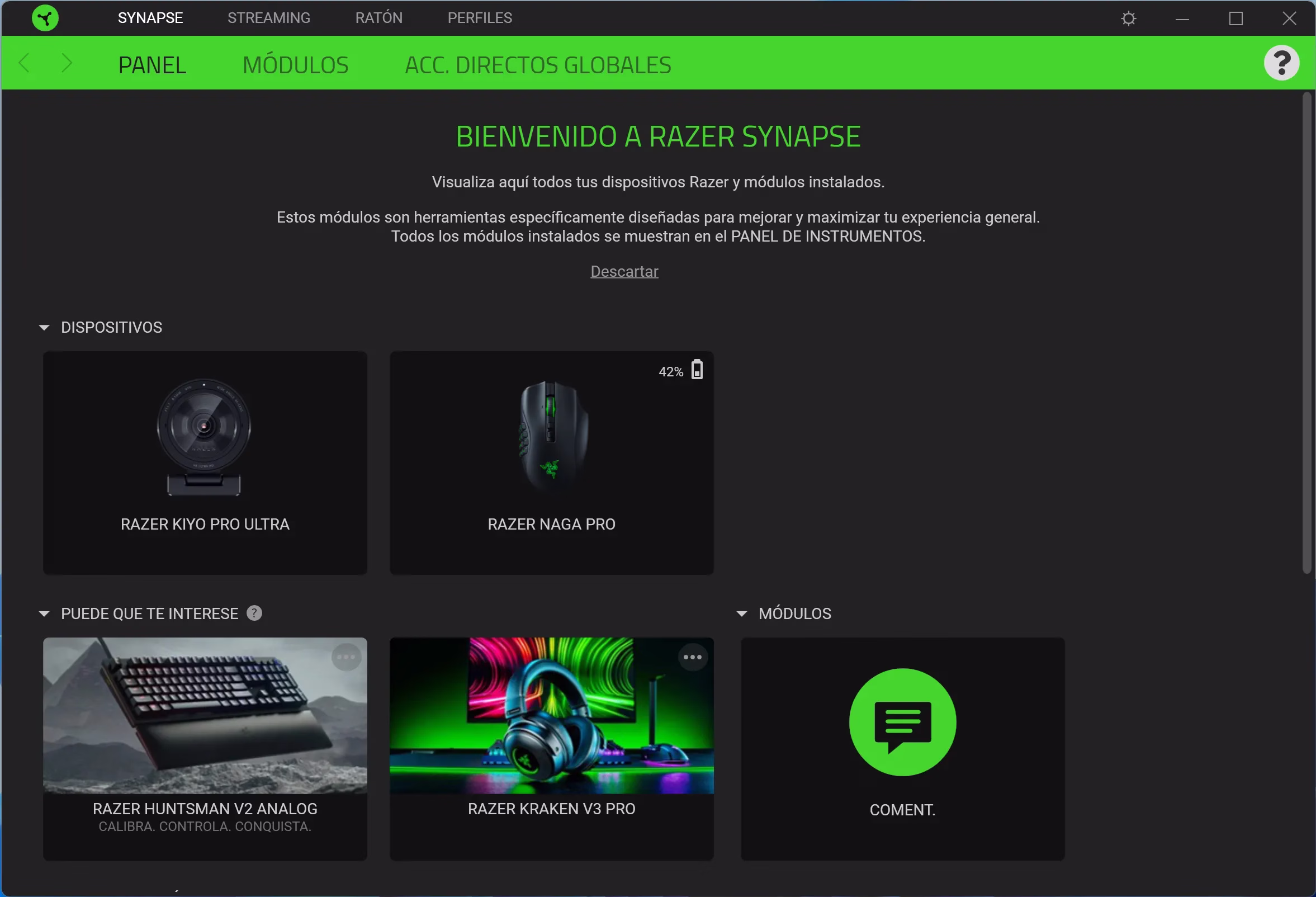The image size is (1316, 897).
Task: Click the vertical scrollbar on the right
Action: click(1306, 333)
